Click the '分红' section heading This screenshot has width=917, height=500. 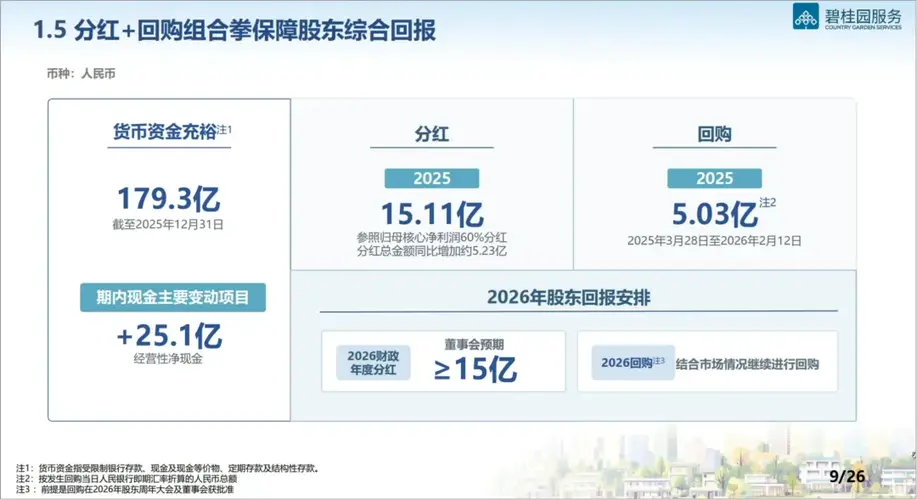[x=432, y=134]
